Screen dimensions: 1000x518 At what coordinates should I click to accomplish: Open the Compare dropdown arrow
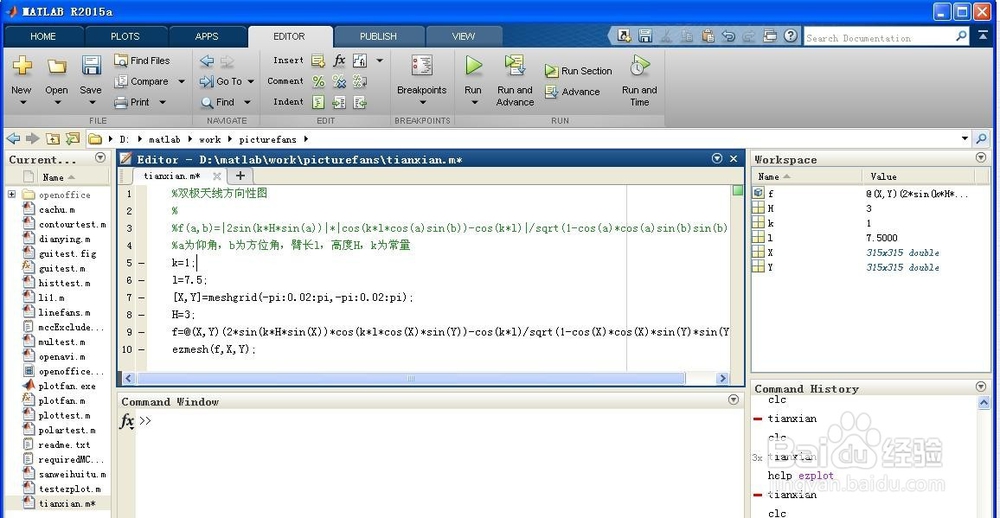click(181, 82)
